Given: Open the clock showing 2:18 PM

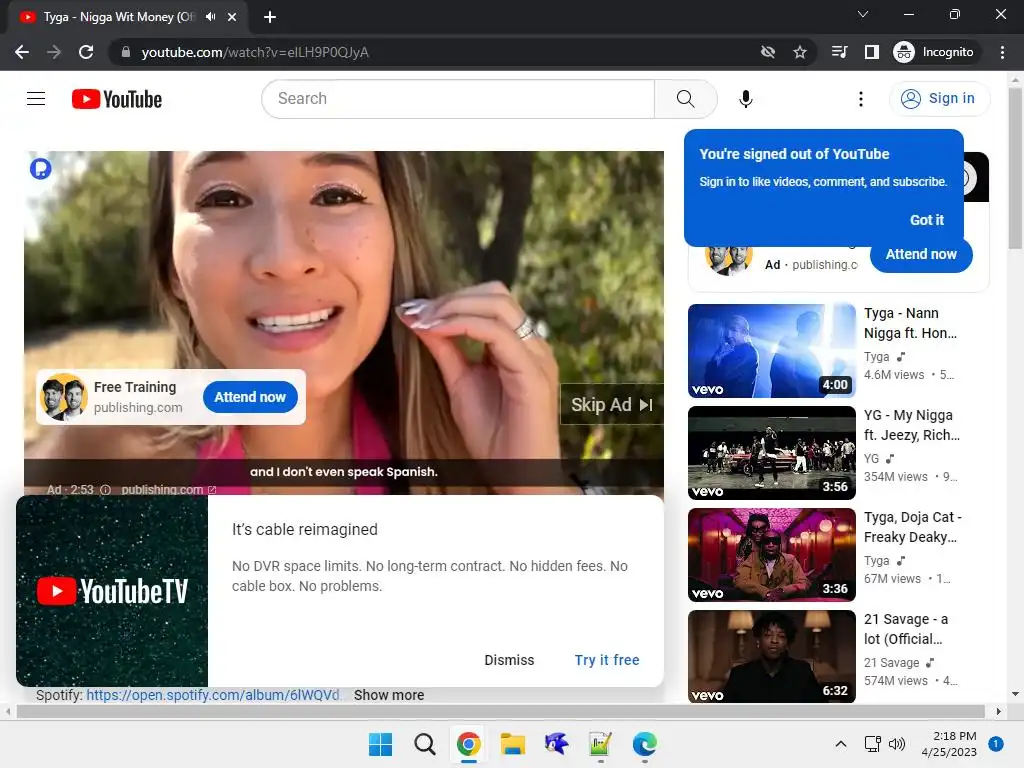Looking at the screenshot, I should click(x=949, y=744).
